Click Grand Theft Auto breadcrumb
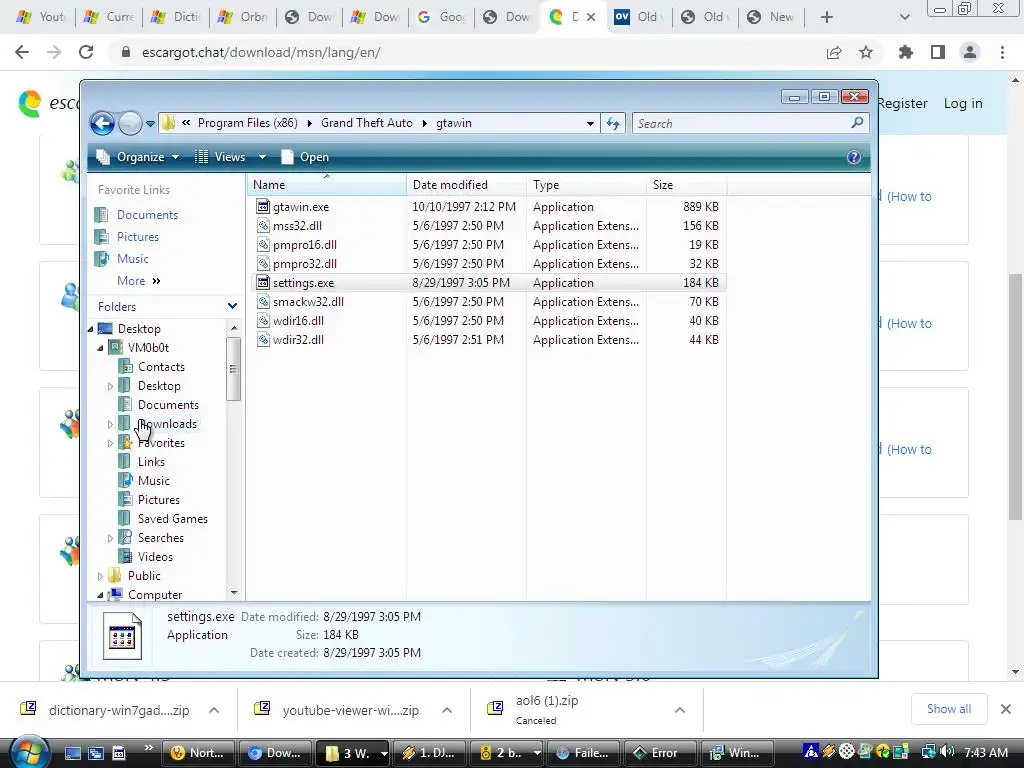 pos(366,123)
